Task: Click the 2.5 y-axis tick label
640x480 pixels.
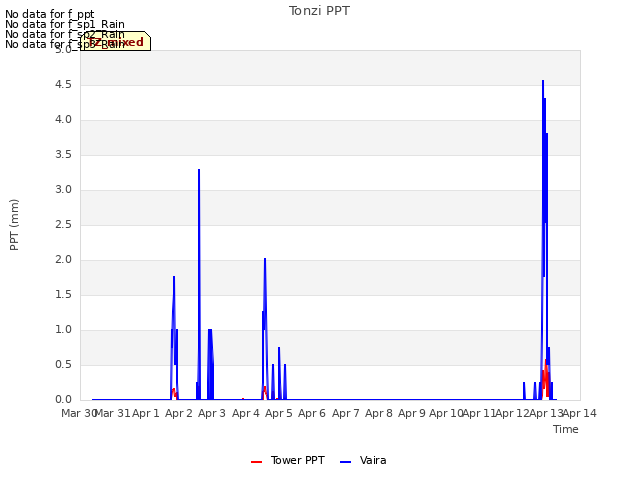Action: [x=63, y=224]
